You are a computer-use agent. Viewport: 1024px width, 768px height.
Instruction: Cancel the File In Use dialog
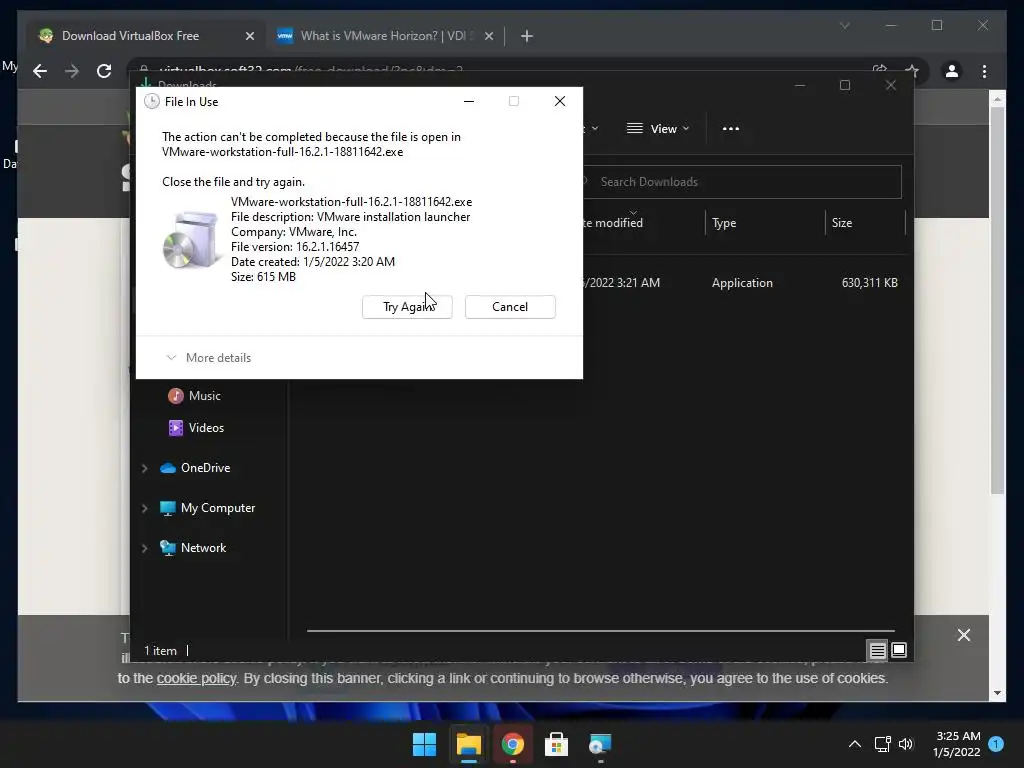coord(510,307)
